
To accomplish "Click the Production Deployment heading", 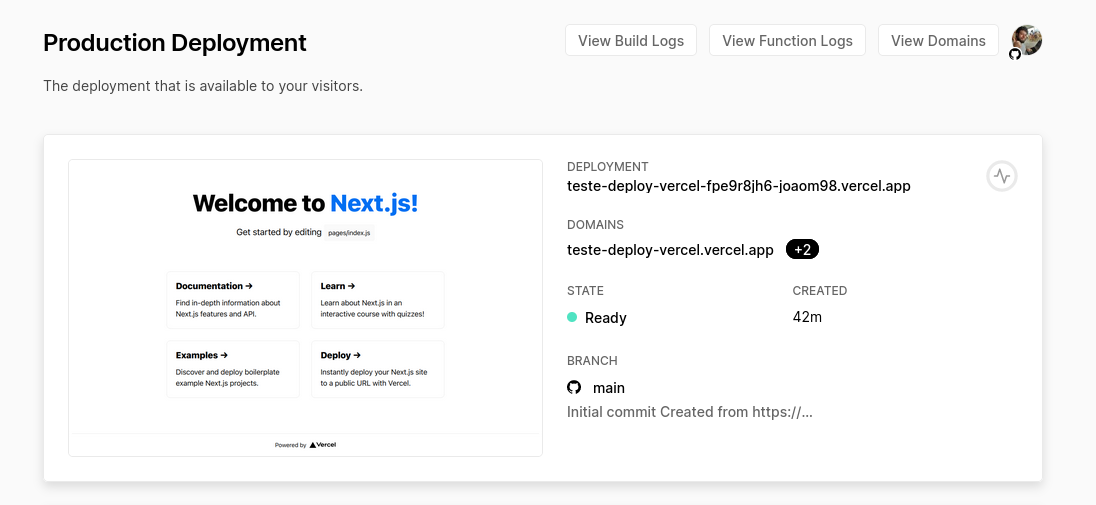I will click(x=175, y=43).
